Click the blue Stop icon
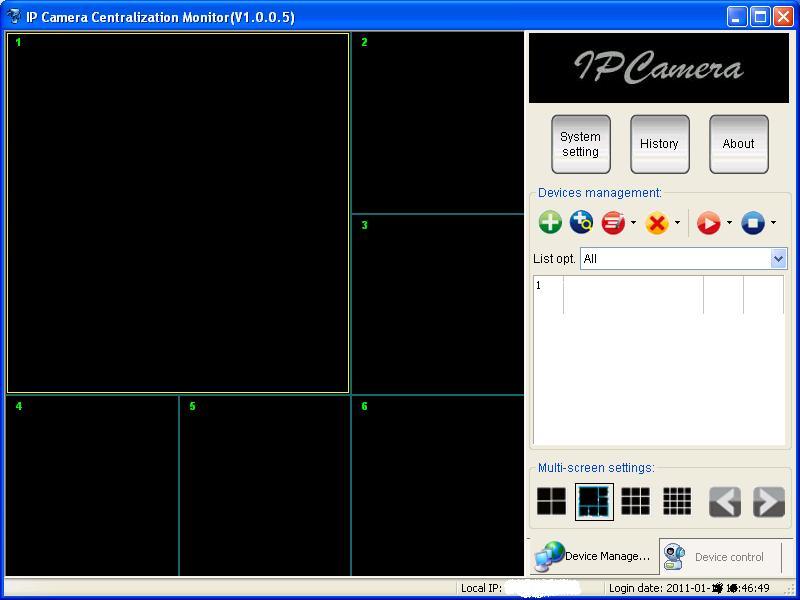The image size is (800, 600). point(754,222)
